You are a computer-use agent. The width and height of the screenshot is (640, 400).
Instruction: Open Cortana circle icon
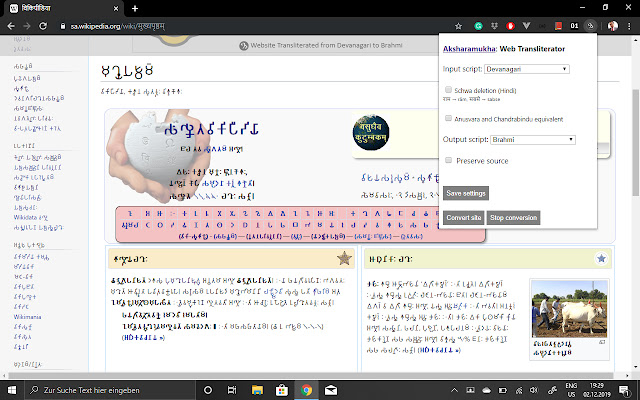click(x=208, y=390)
